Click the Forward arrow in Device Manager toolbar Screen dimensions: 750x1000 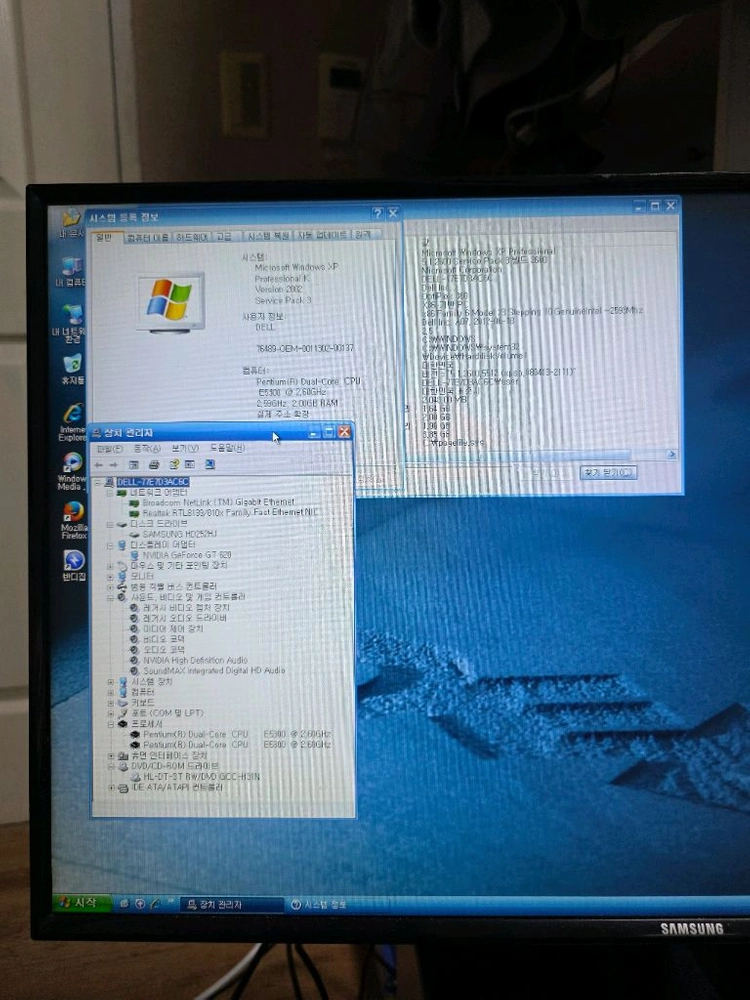coord(114,465)
